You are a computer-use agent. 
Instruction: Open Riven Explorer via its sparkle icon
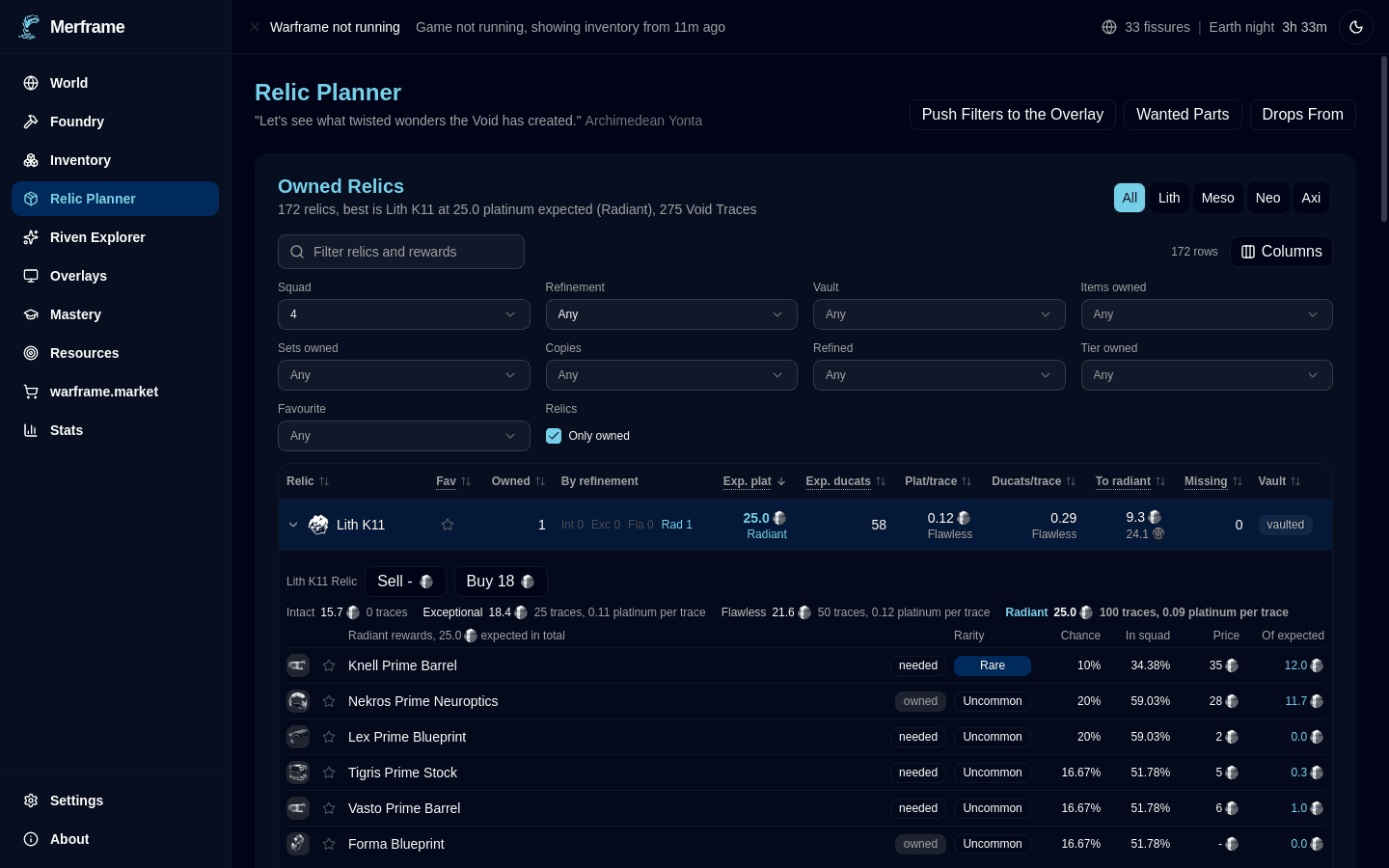point(31,237)
